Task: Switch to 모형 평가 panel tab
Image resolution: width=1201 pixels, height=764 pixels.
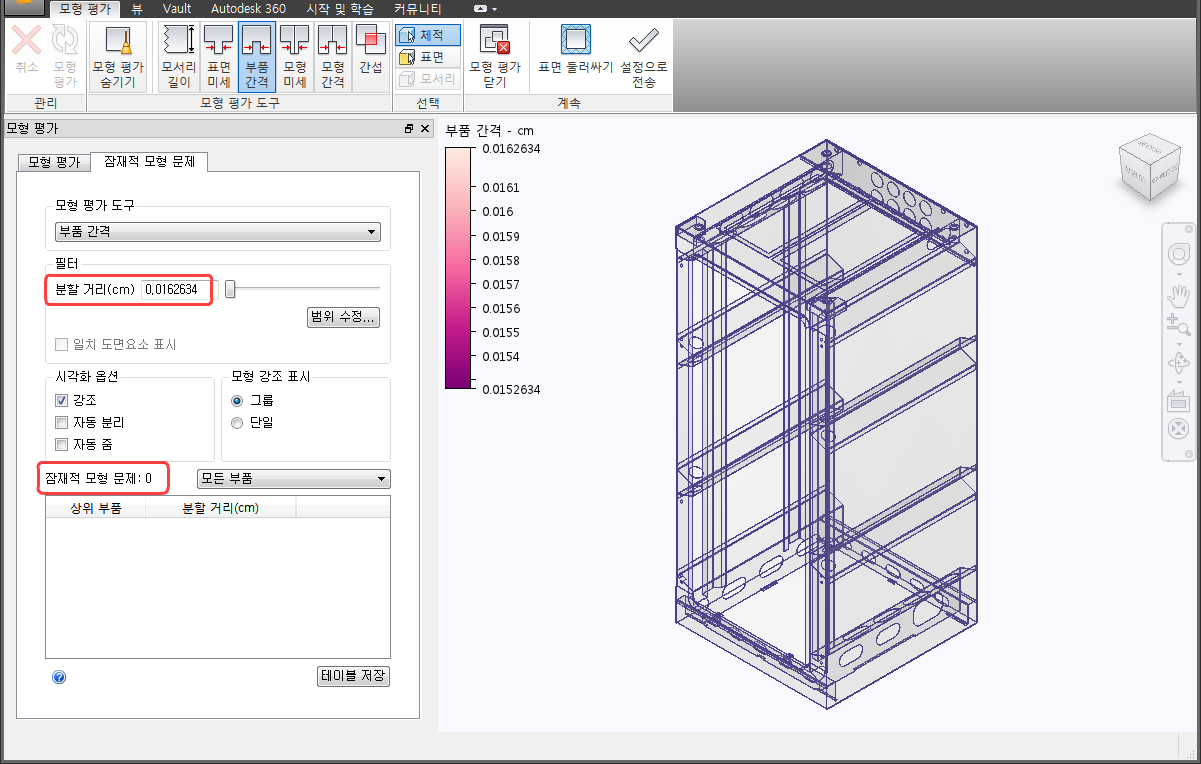Action: pyautogui.click(x=54, y=162)
